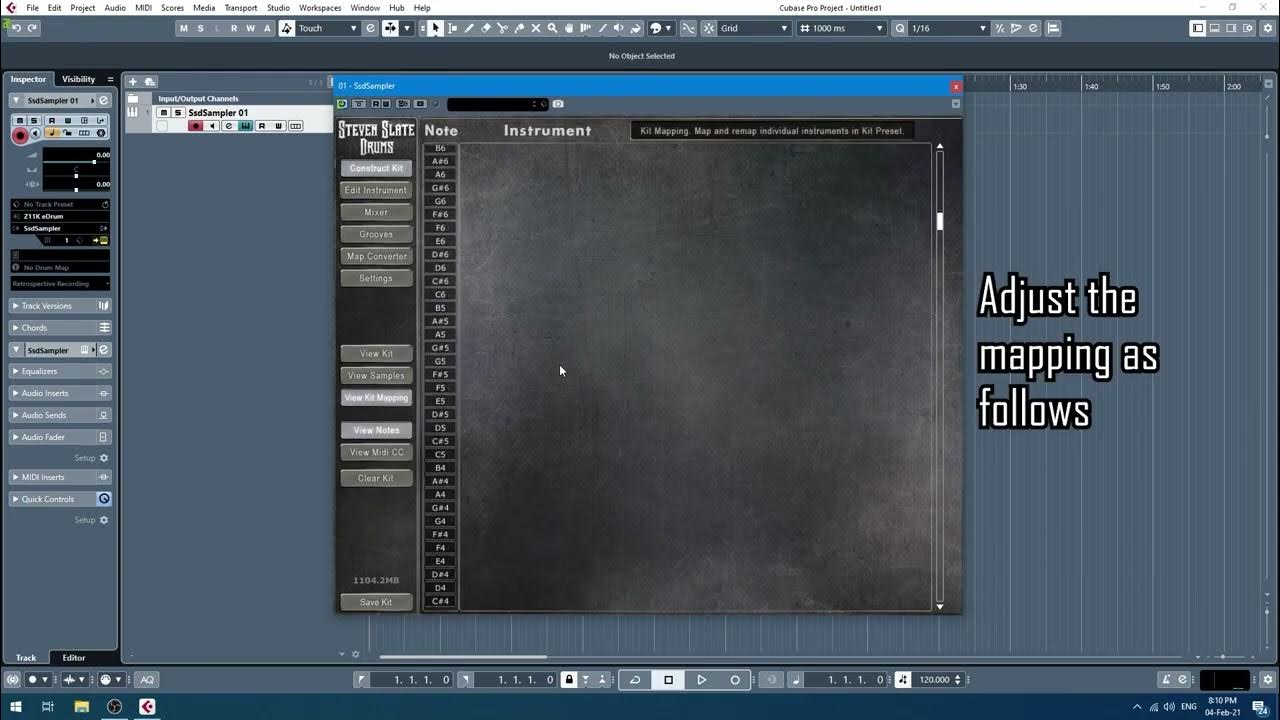Screen dimensions: 1280x720
Task: Adjust the Inspector volume fader handle
Action: [94, 161]
